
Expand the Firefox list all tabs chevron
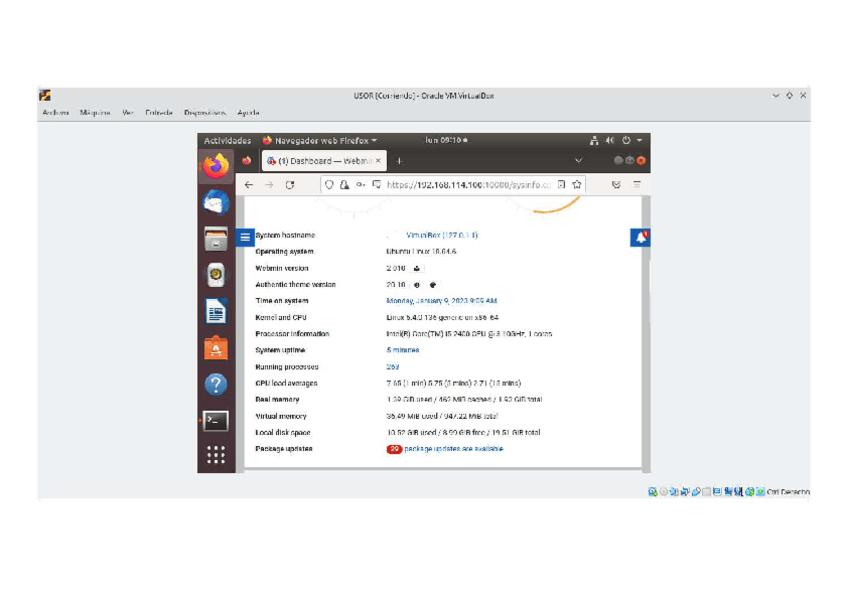[578, 161]
